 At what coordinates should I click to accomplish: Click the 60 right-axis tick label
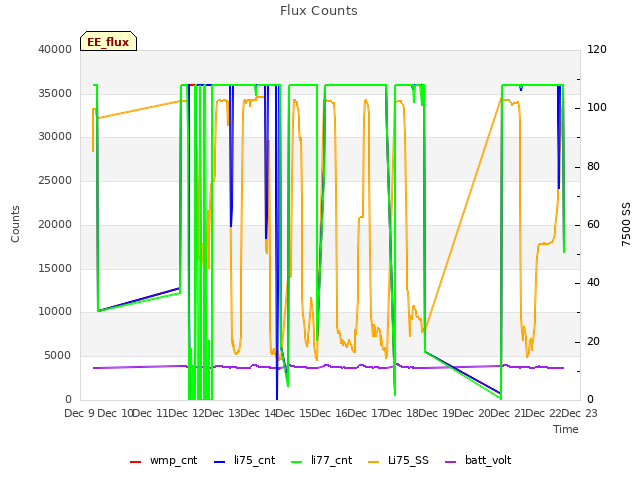pyautogui.click(x=593, y=224)
